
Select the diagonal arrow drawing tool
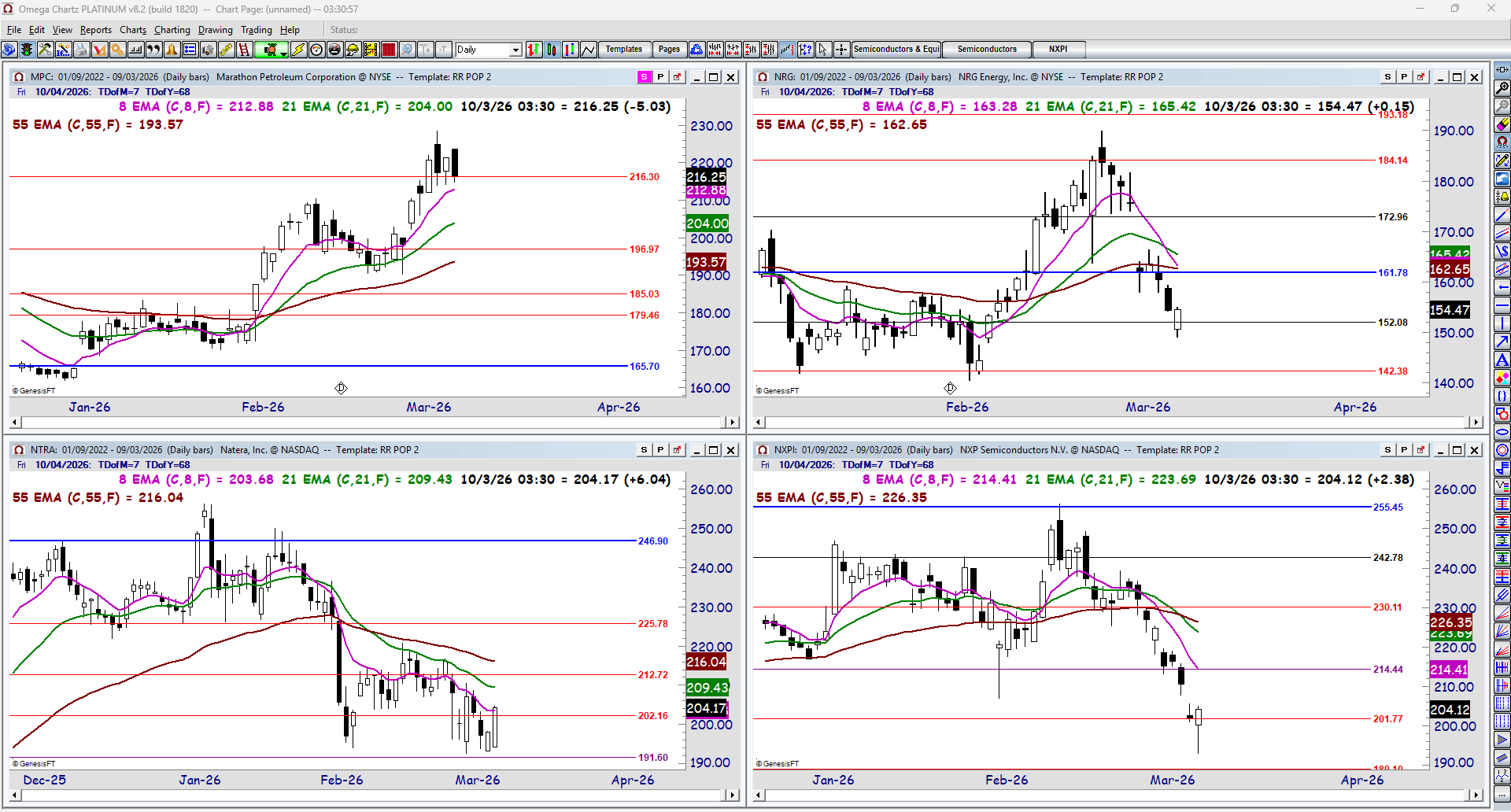coord(1502,341)
